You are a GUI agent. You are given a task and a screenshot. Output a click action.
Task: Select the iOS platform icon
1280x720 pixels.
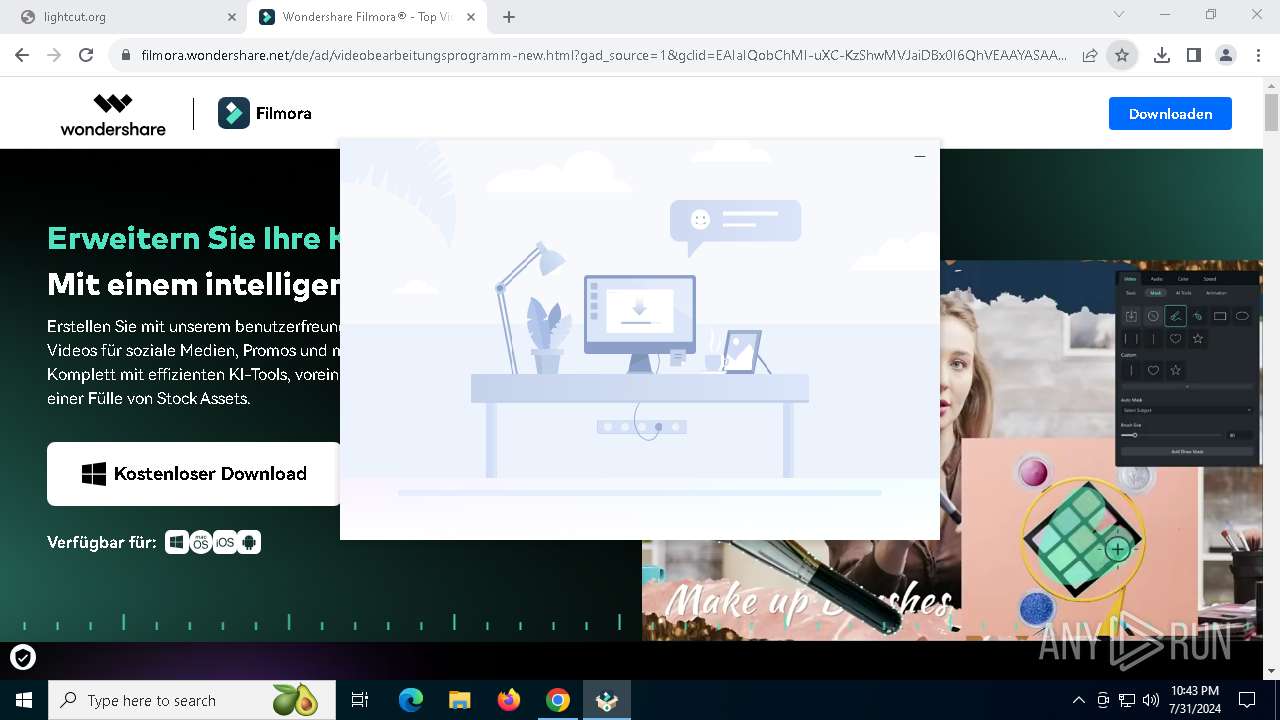225,542
